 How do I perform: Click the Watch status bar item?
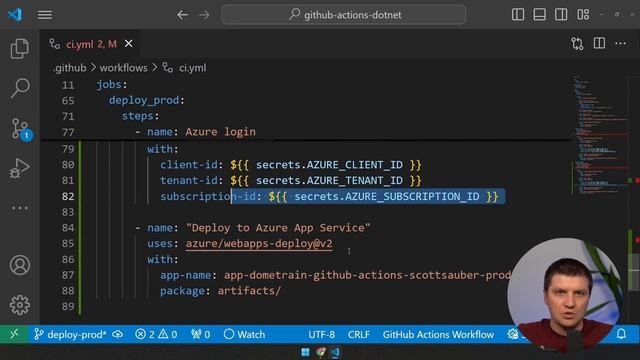point(244,335)
